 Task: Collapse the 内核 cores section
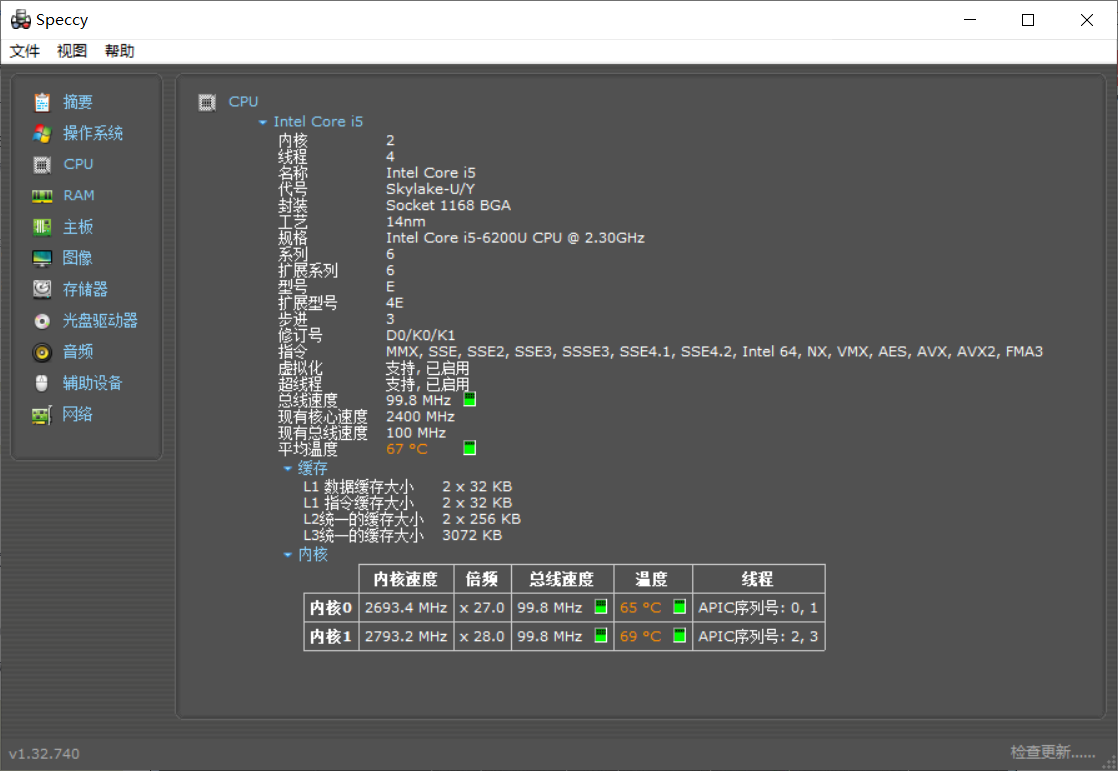point(287,554)
